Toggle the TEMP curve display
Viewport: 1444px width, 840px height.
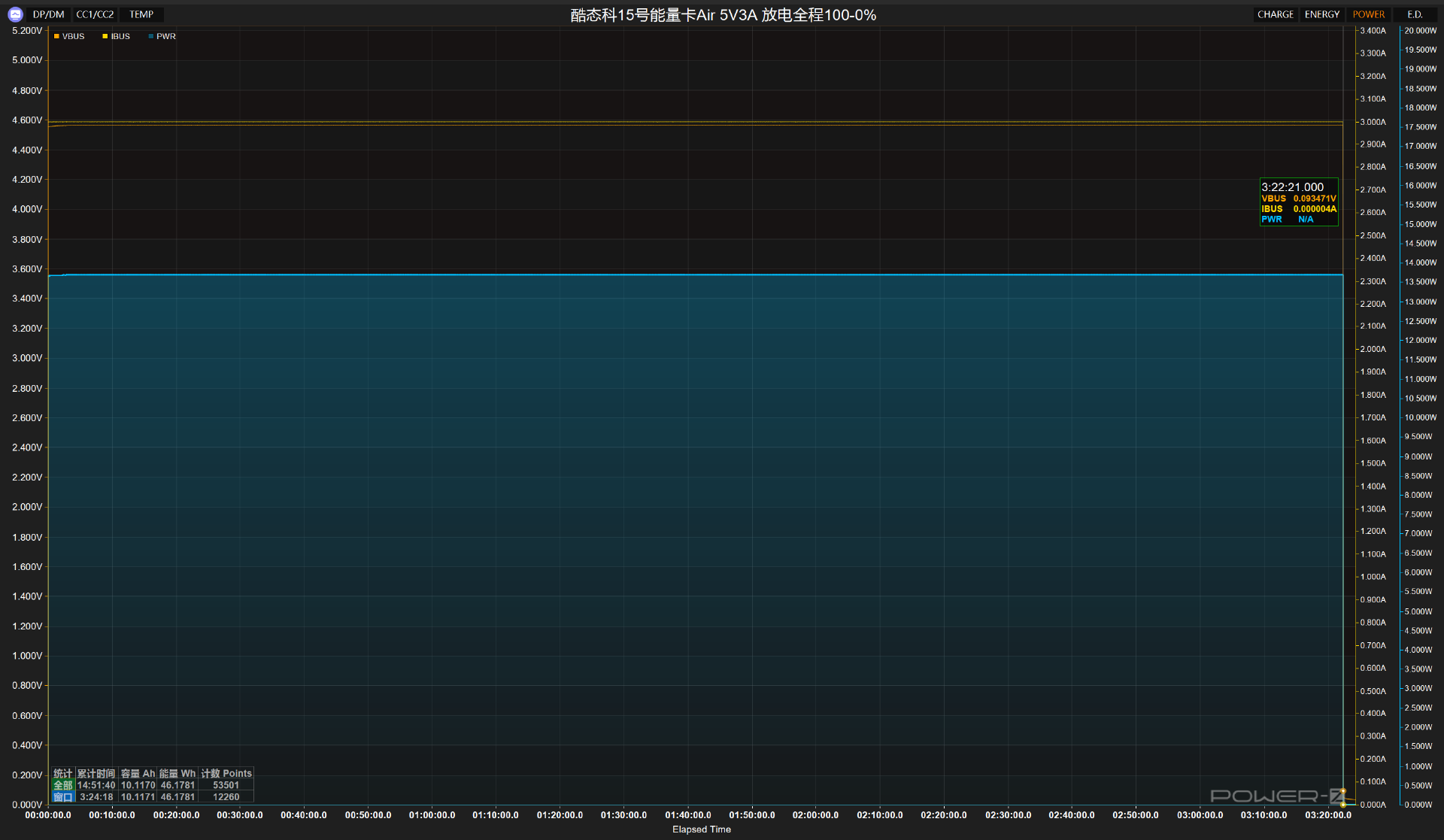[x=141, y=14]
